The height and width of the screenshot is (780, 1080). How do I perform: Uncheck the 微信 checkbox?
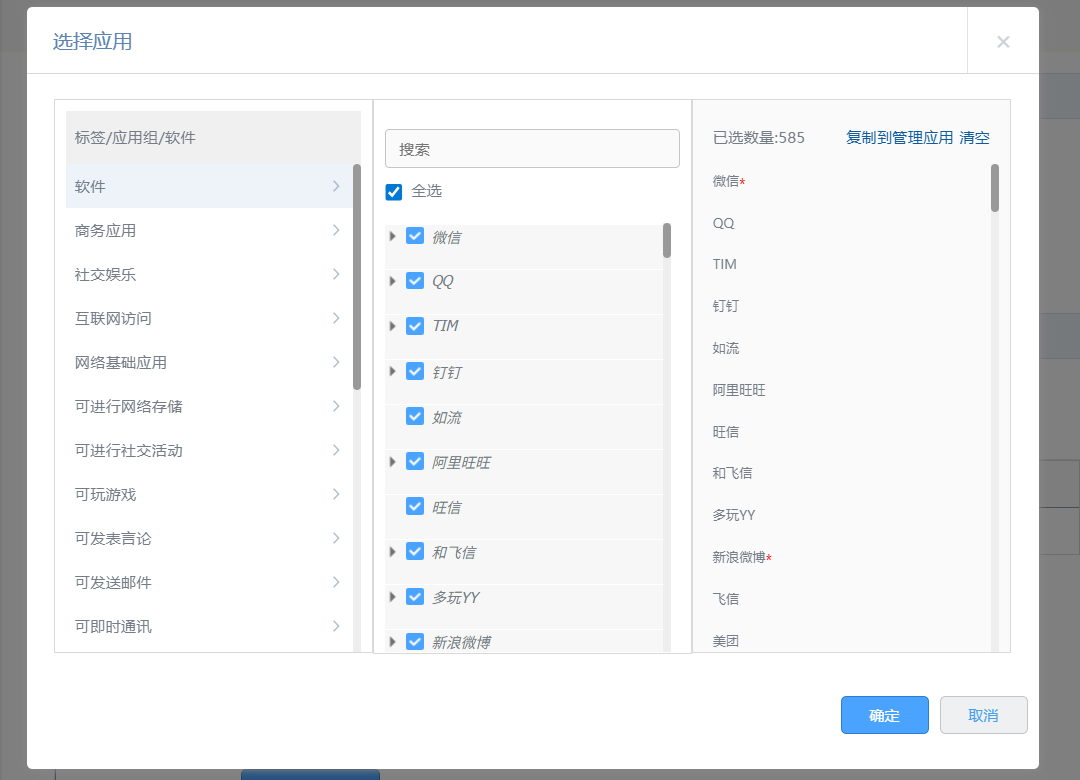coord(415,236)
